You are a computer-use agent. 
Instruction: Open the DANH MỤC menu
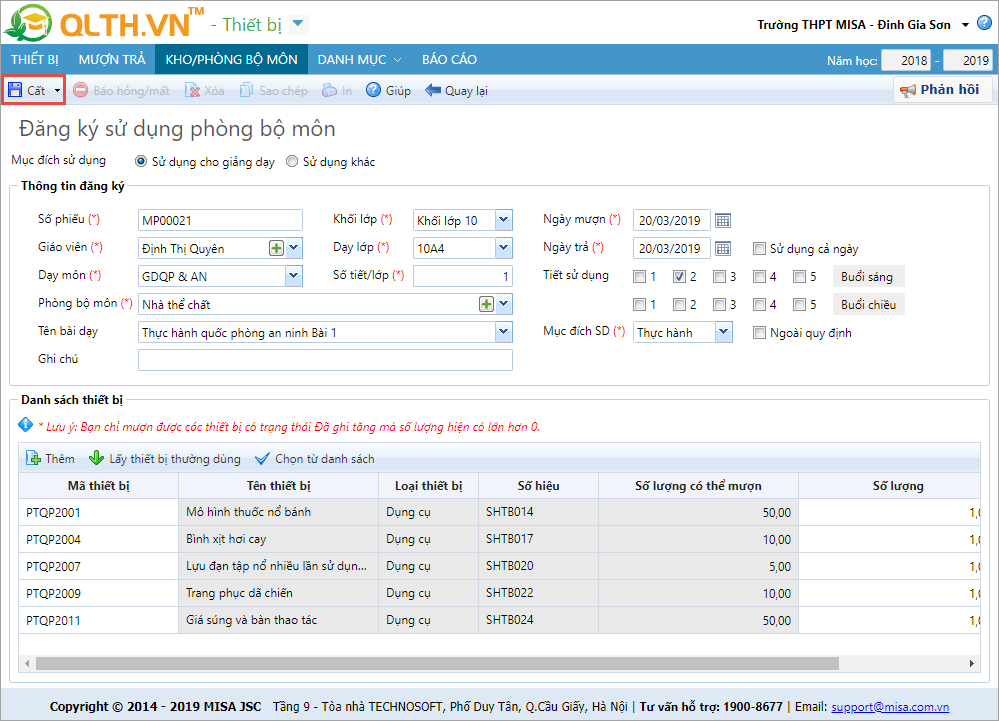359,59
